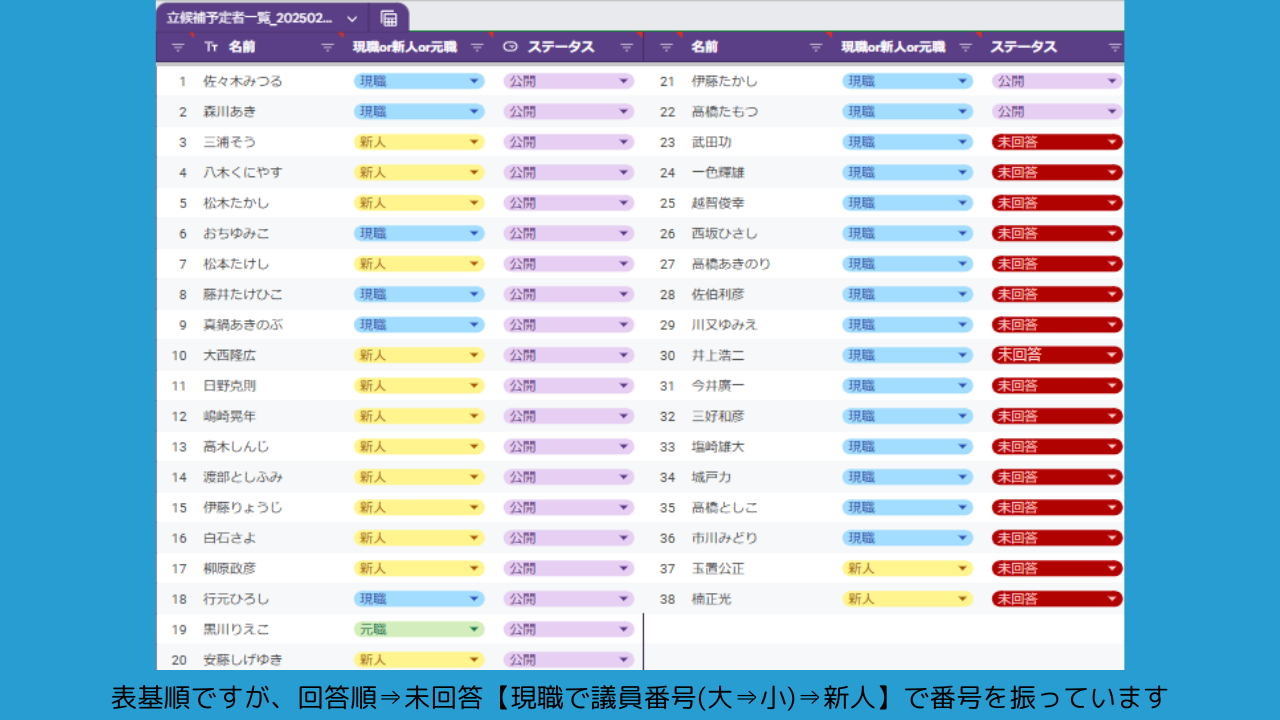Click the left ステータス column header
This screenshot has width=1280, height=720.
[561, 47]
